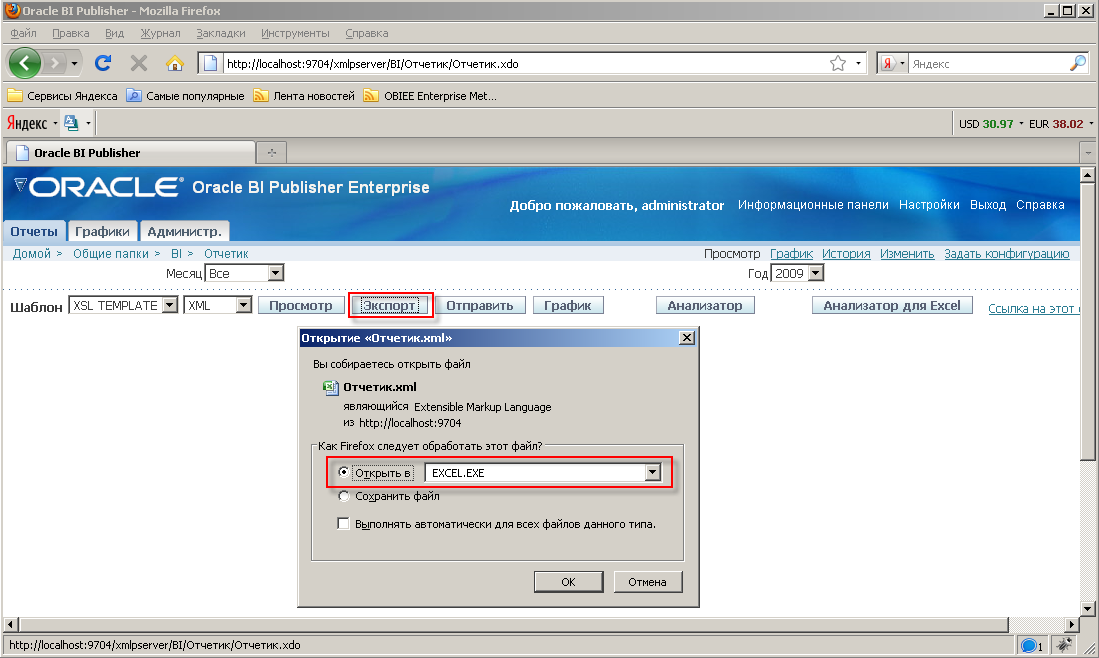Select the Открыть в radio button
1099x658 pixels.
click(343, 472)
